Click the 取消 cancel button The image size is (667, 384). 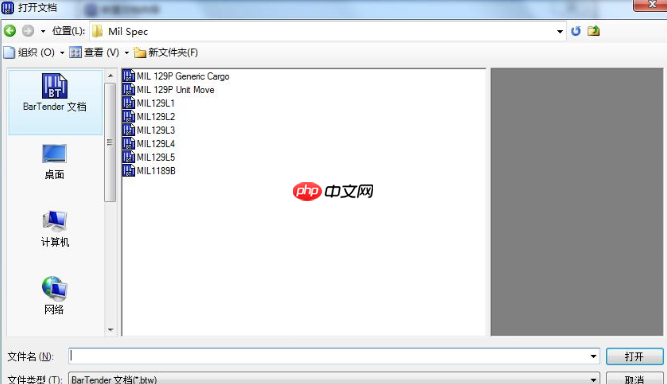coord(634,378)
